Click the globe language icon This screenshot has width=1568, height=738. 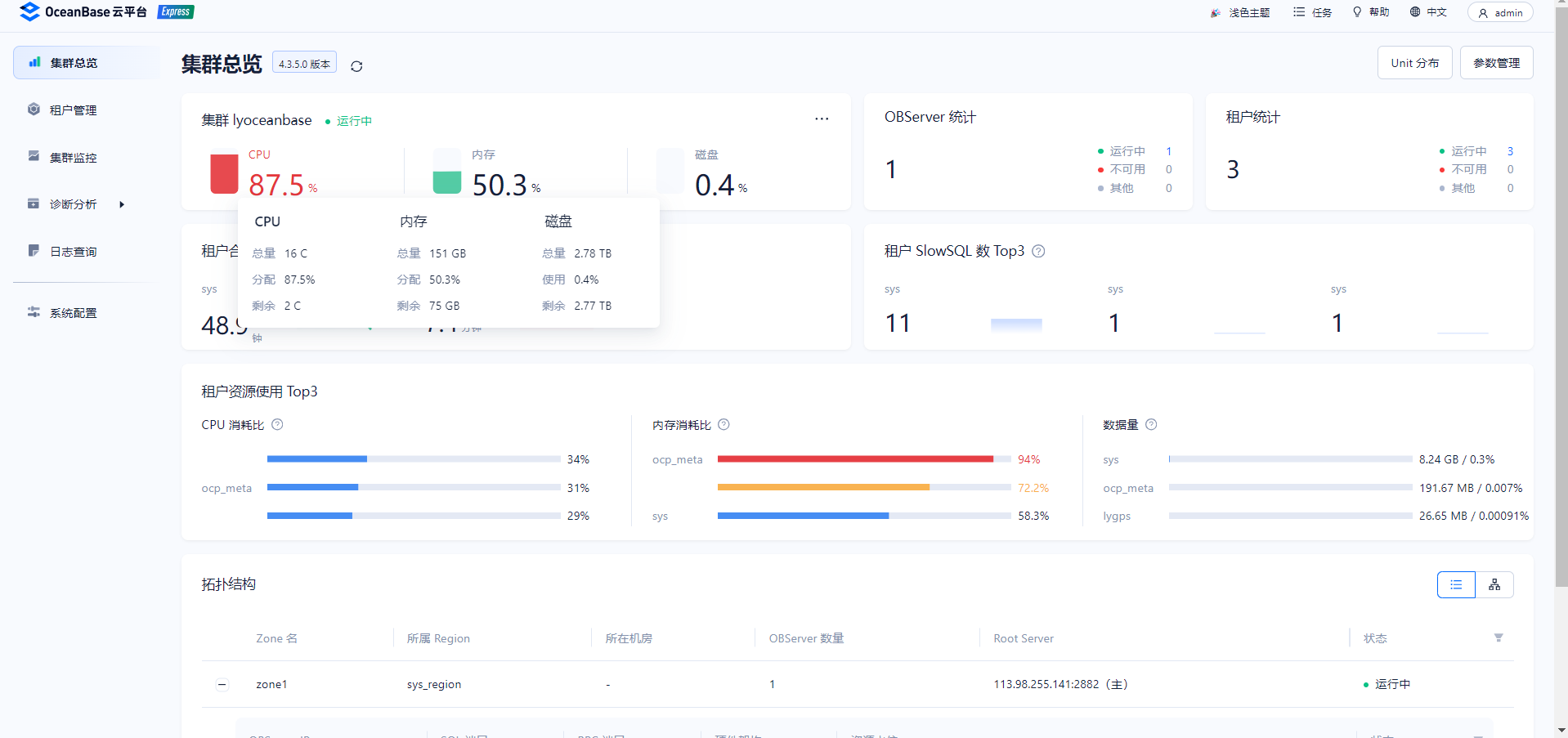1415,12
